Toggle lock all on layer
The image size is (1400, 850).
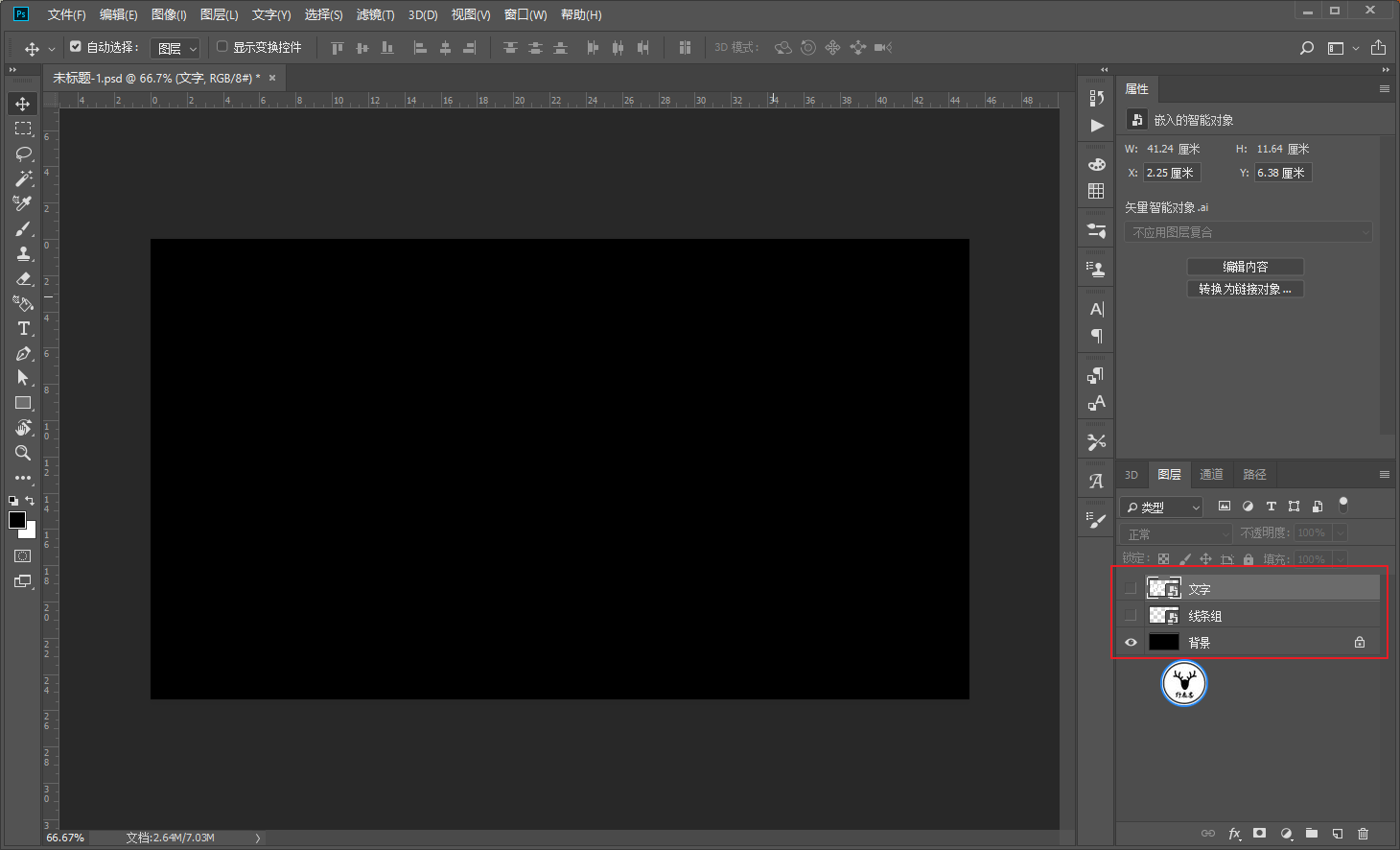coord(1248,559)
